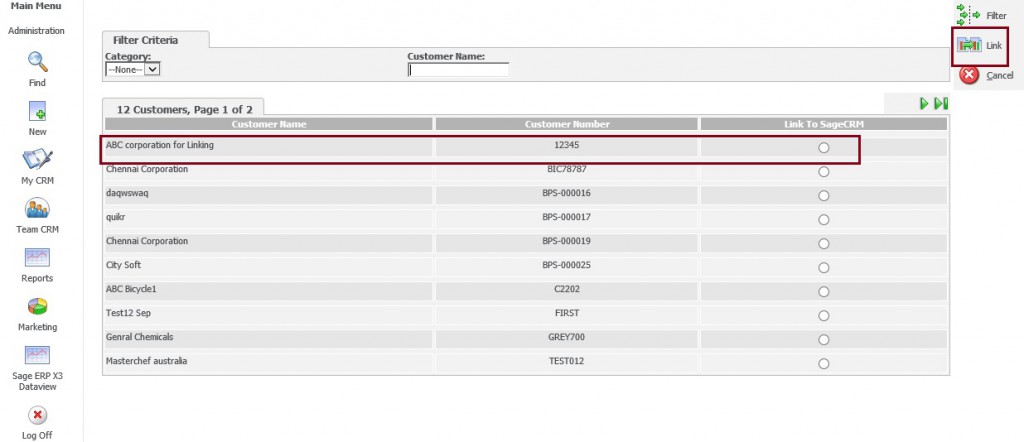Click the Filter button label

[x=997, y=15]
